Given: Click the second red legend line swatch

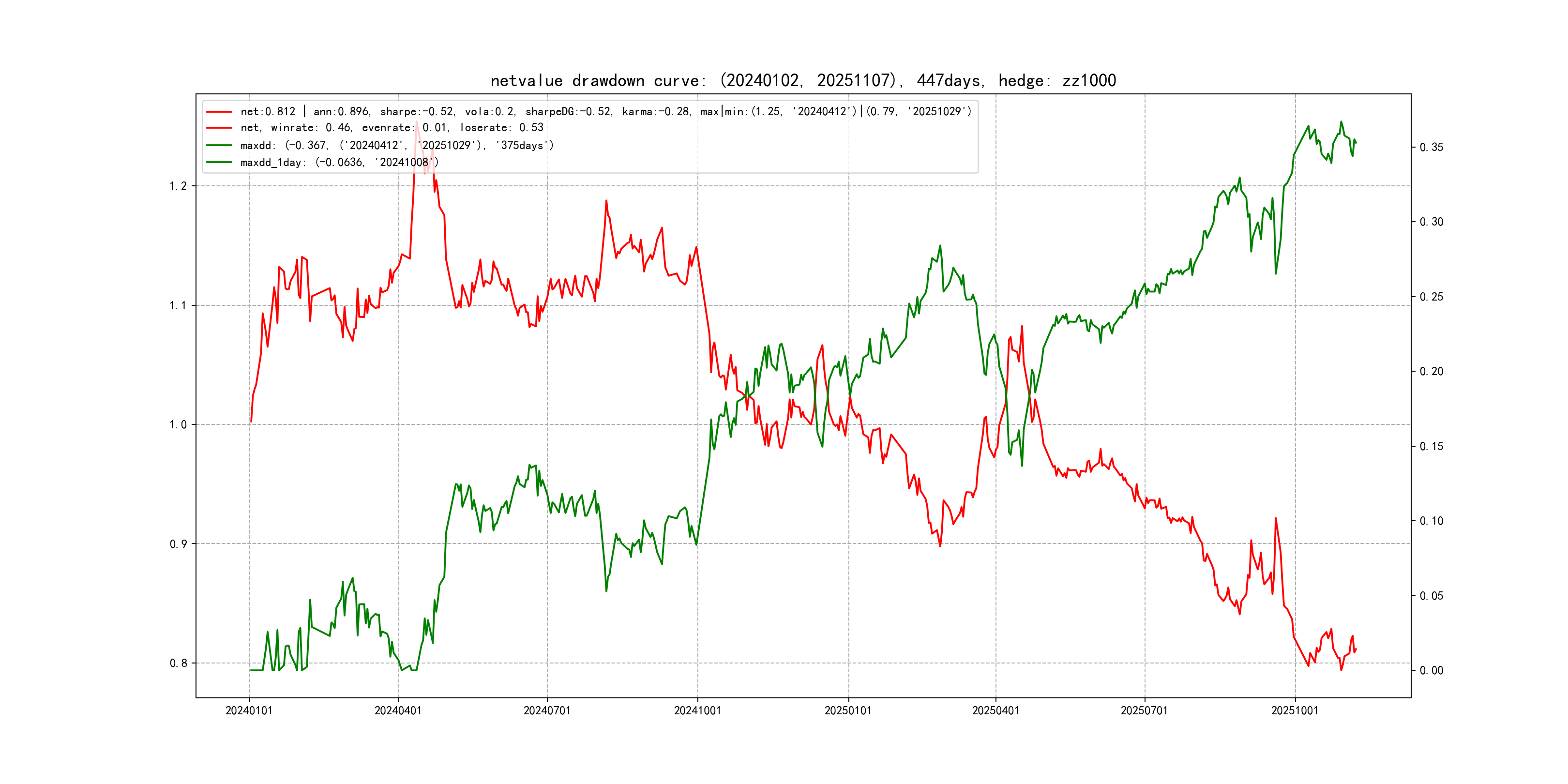Looking at the screenshot, I should point(219,128).
